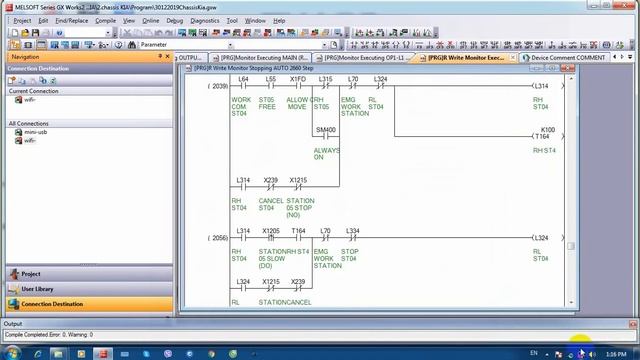Open the Online menu
The width and height of the screenshot is (640, 360).
tap(151, 20)
